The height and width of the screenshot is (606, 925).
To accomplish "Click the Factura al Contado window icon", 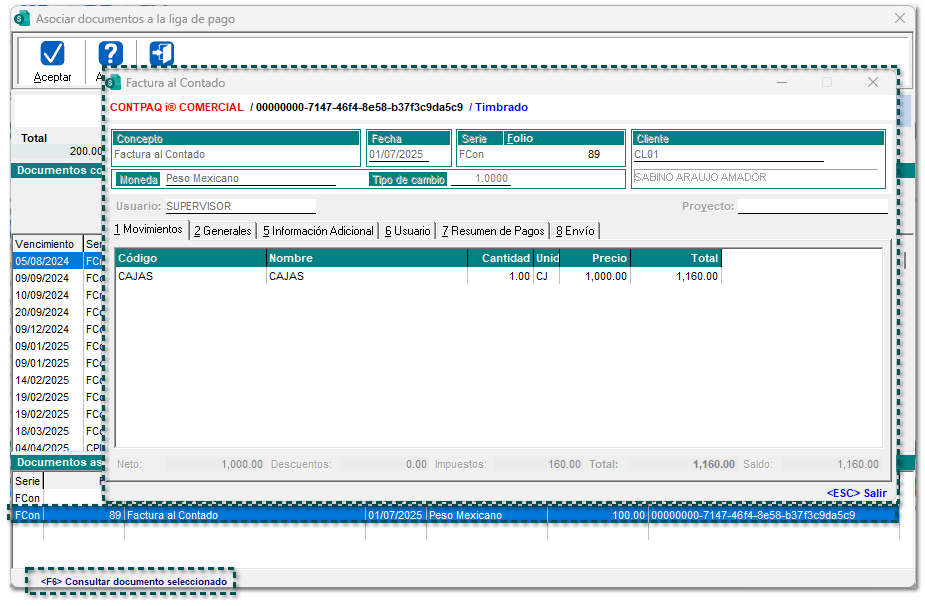I will tap(114, 83).
